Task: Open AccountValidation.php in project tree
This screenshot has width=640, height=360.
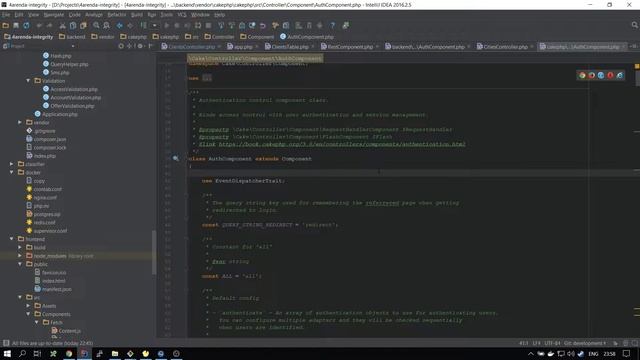Action: tap(76, 98)
